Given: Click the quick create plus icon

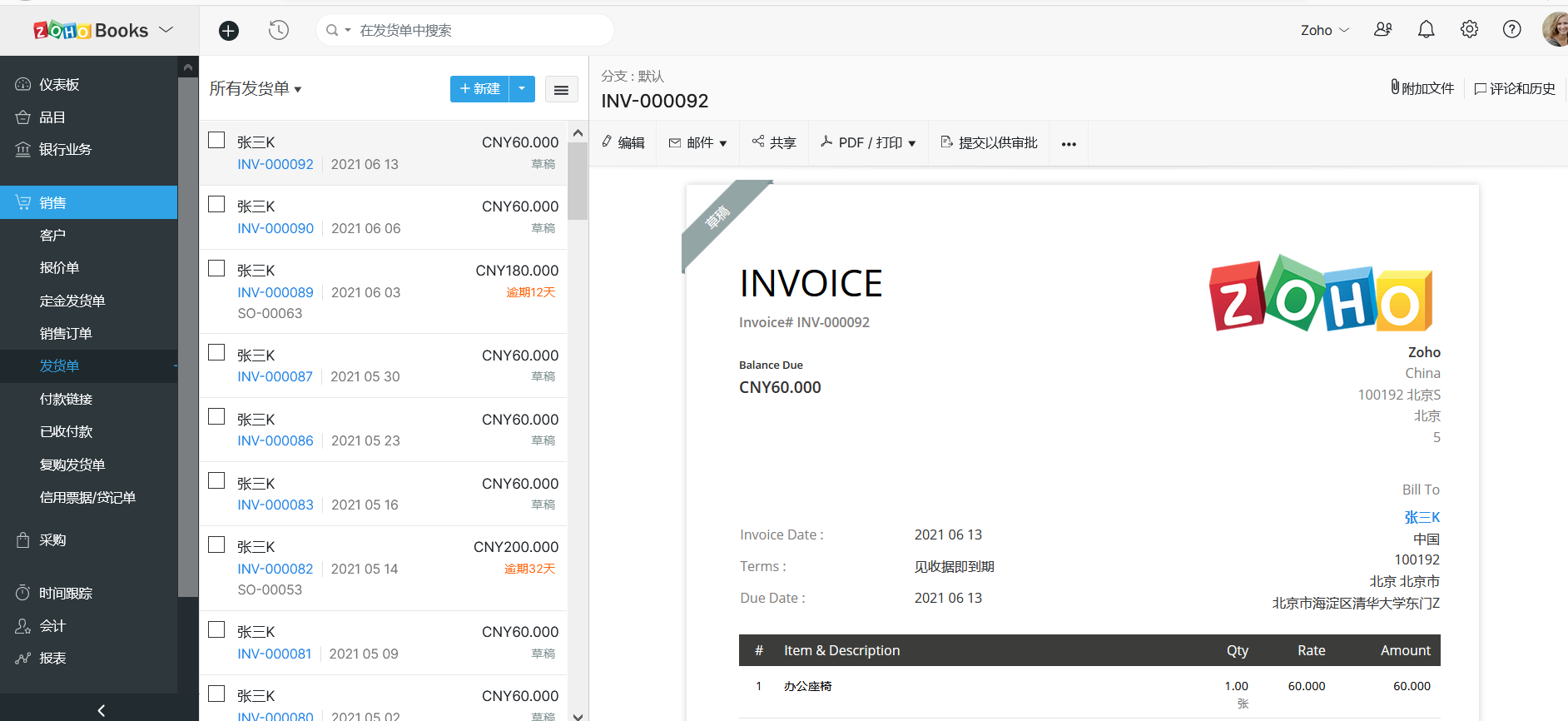Looking at the screenshot, I should point(229,31).
